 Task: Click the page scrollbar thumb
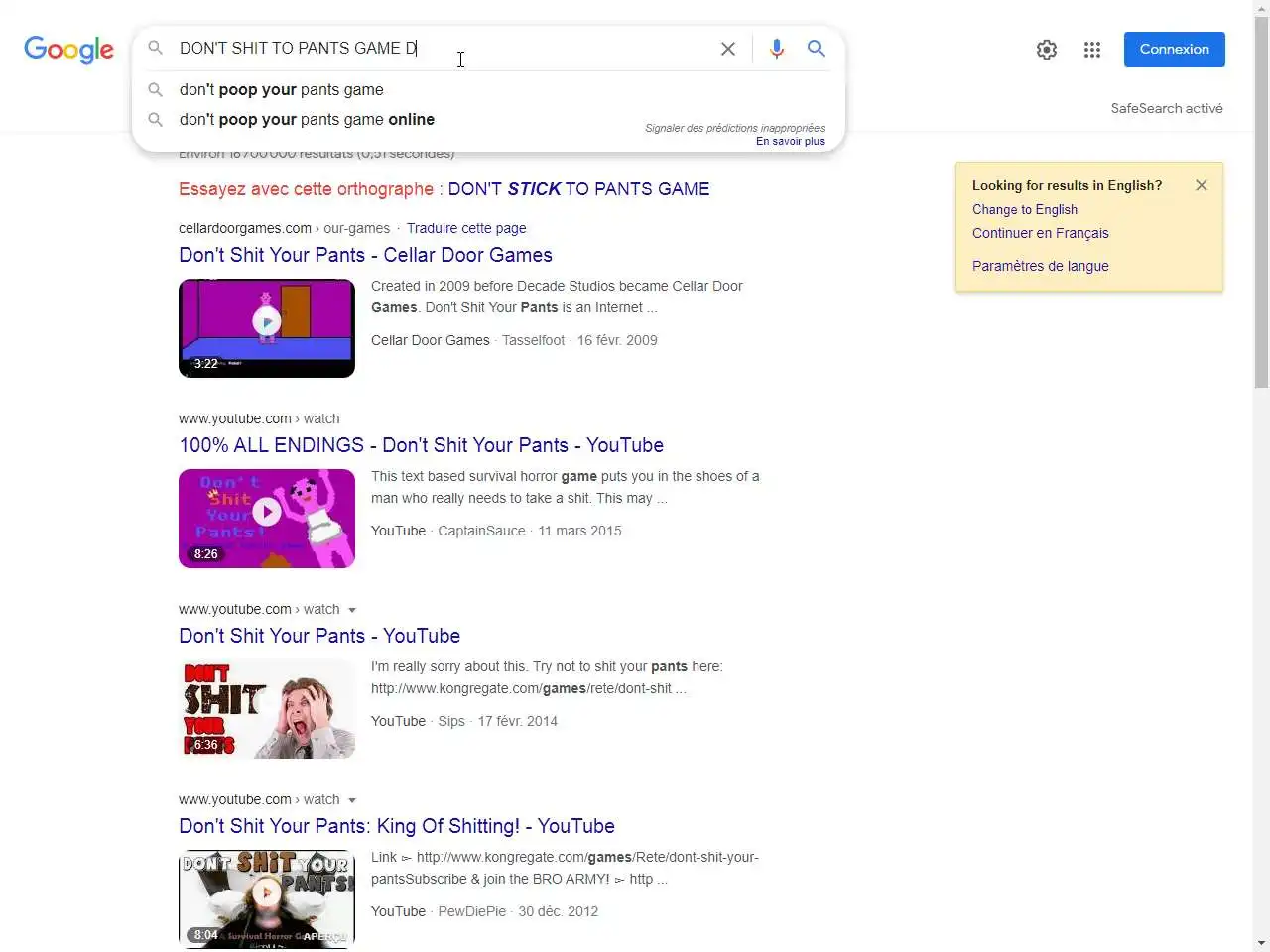point(1261,201)
